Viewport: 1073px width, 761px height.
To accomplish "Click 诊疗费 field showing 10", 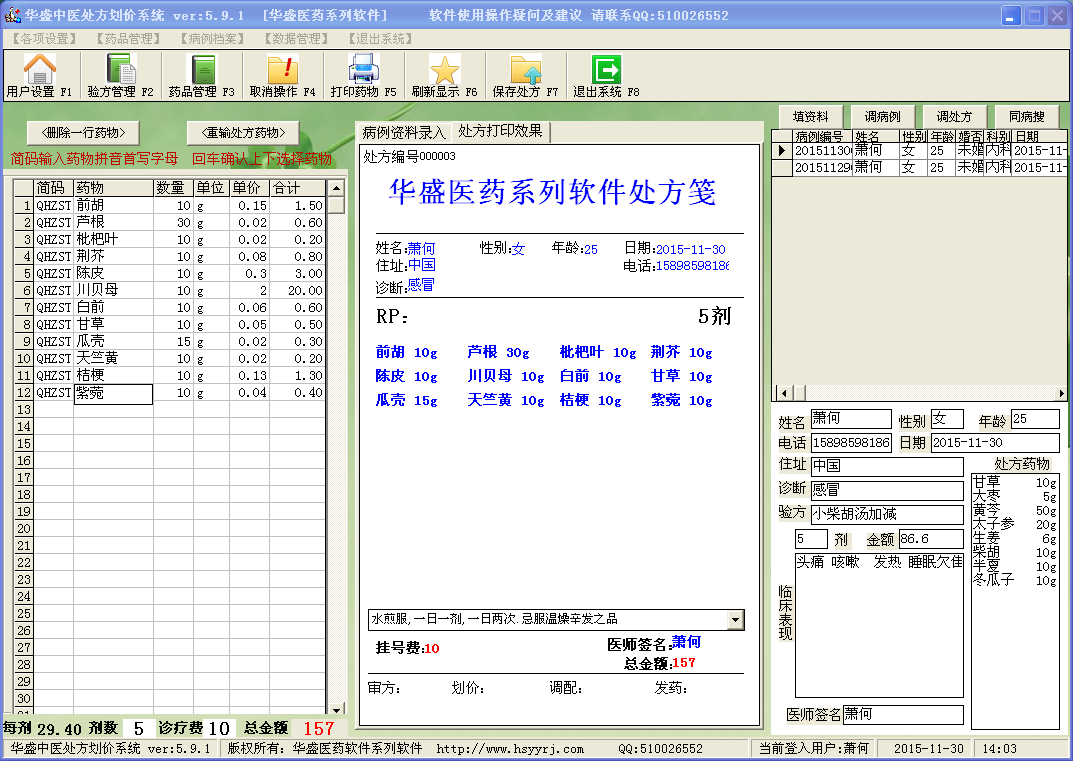I will (219, 729).
